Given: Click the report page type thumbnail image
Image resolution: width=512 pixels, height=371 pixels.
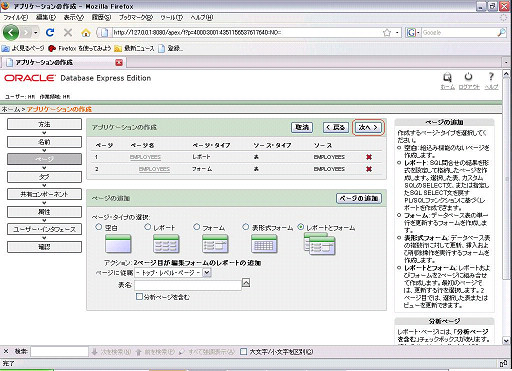Looking at the screenshot, I should [166, 244].
